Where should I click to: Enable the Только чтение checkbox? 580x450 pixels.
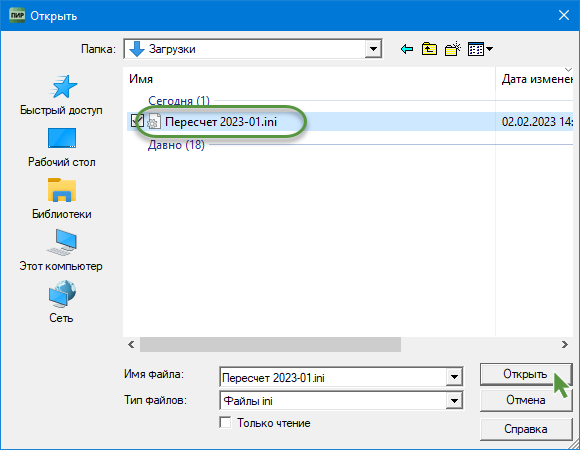(x=225, y=423)
